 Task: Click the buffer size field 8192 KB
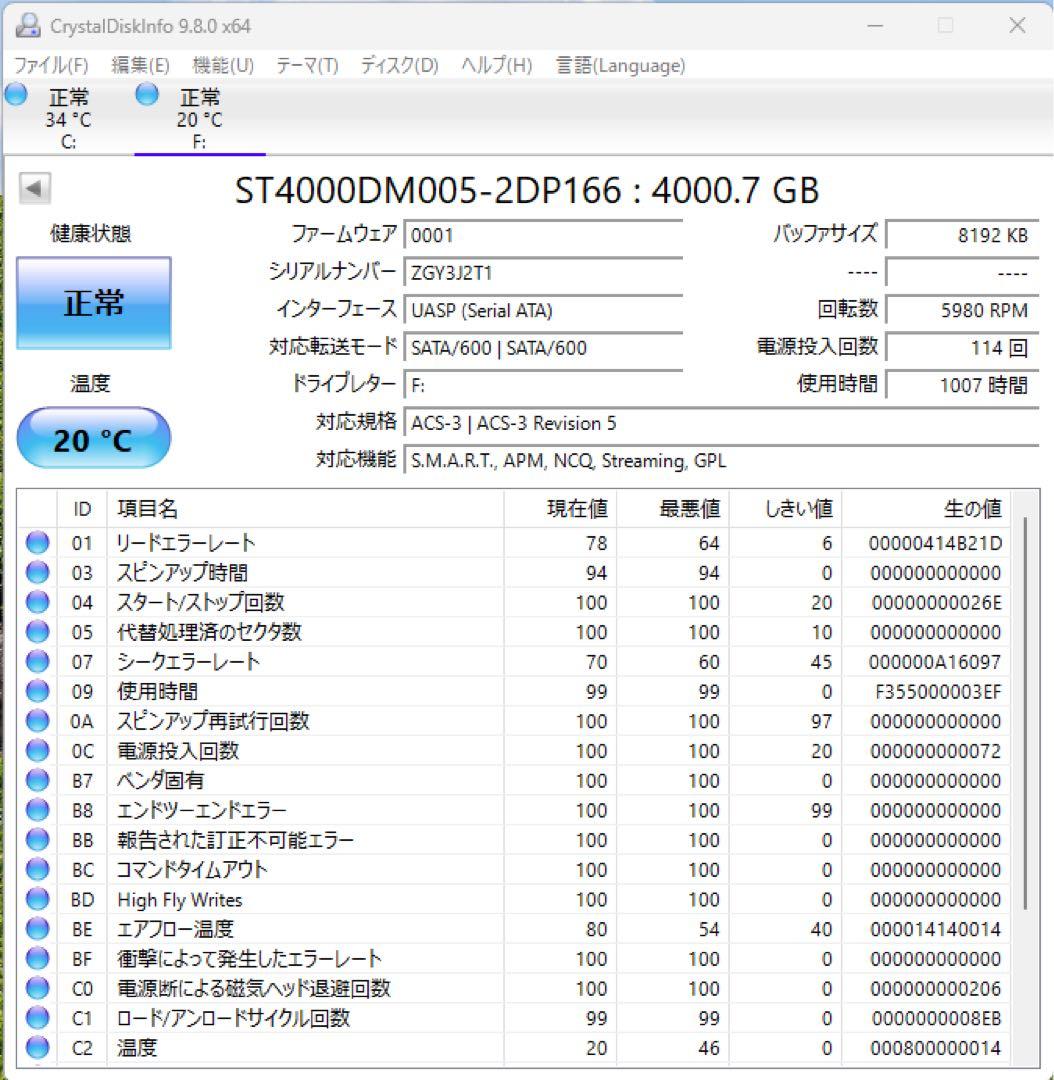[x=962, y=235]
